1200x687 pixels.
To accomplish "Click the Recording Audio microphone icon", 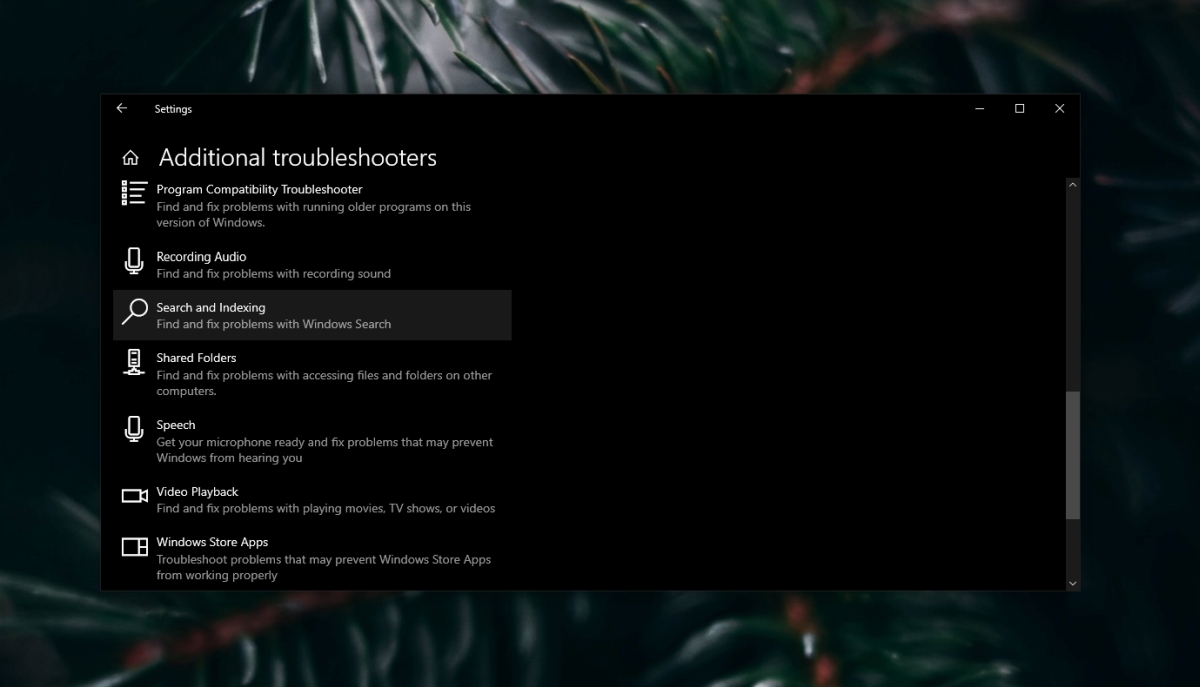I will tap(134, 261).
